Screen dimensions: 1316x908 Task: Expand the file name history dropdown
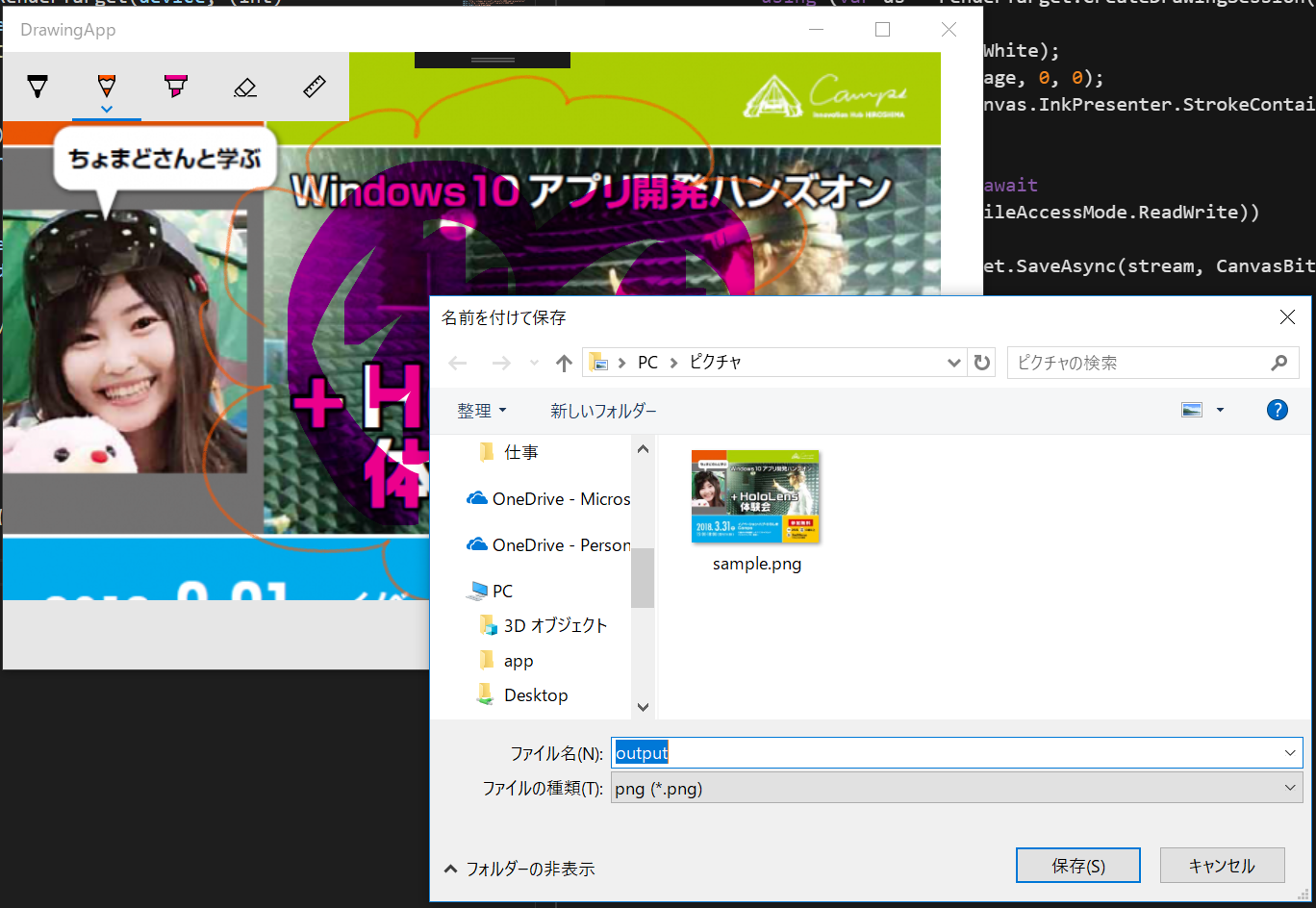click(1291, 753)
